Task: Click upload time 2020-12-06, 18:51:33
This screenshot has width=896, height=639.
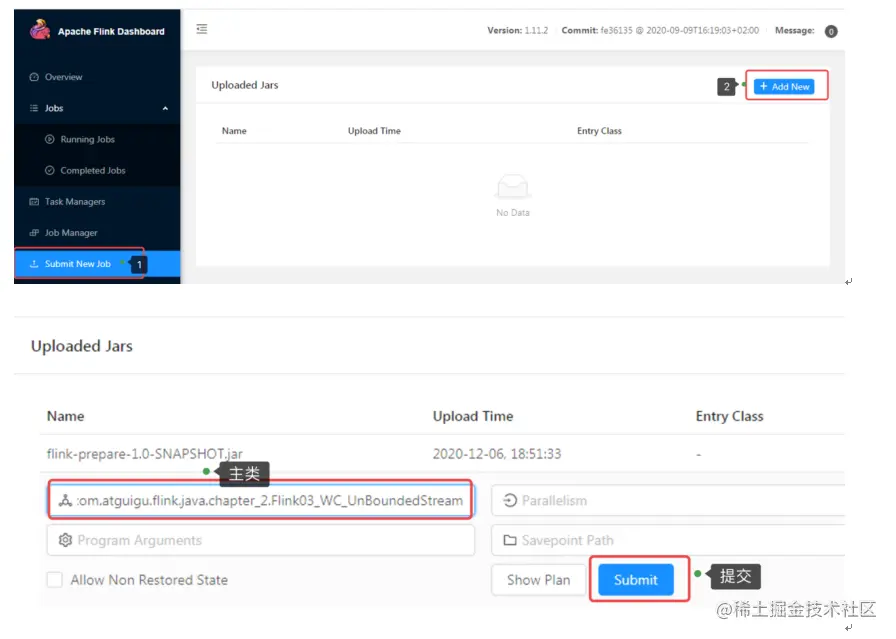Action: (497, 454)
